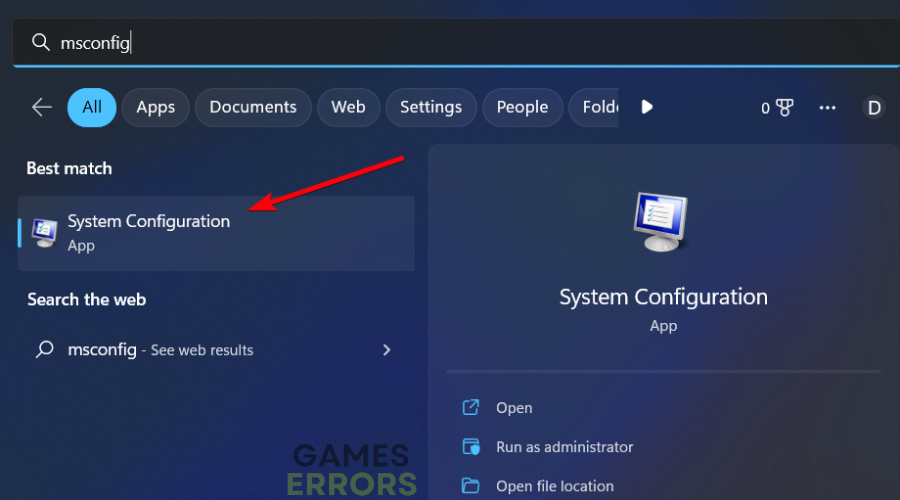Click the large System Configuration preview icon

coord(661,222)
